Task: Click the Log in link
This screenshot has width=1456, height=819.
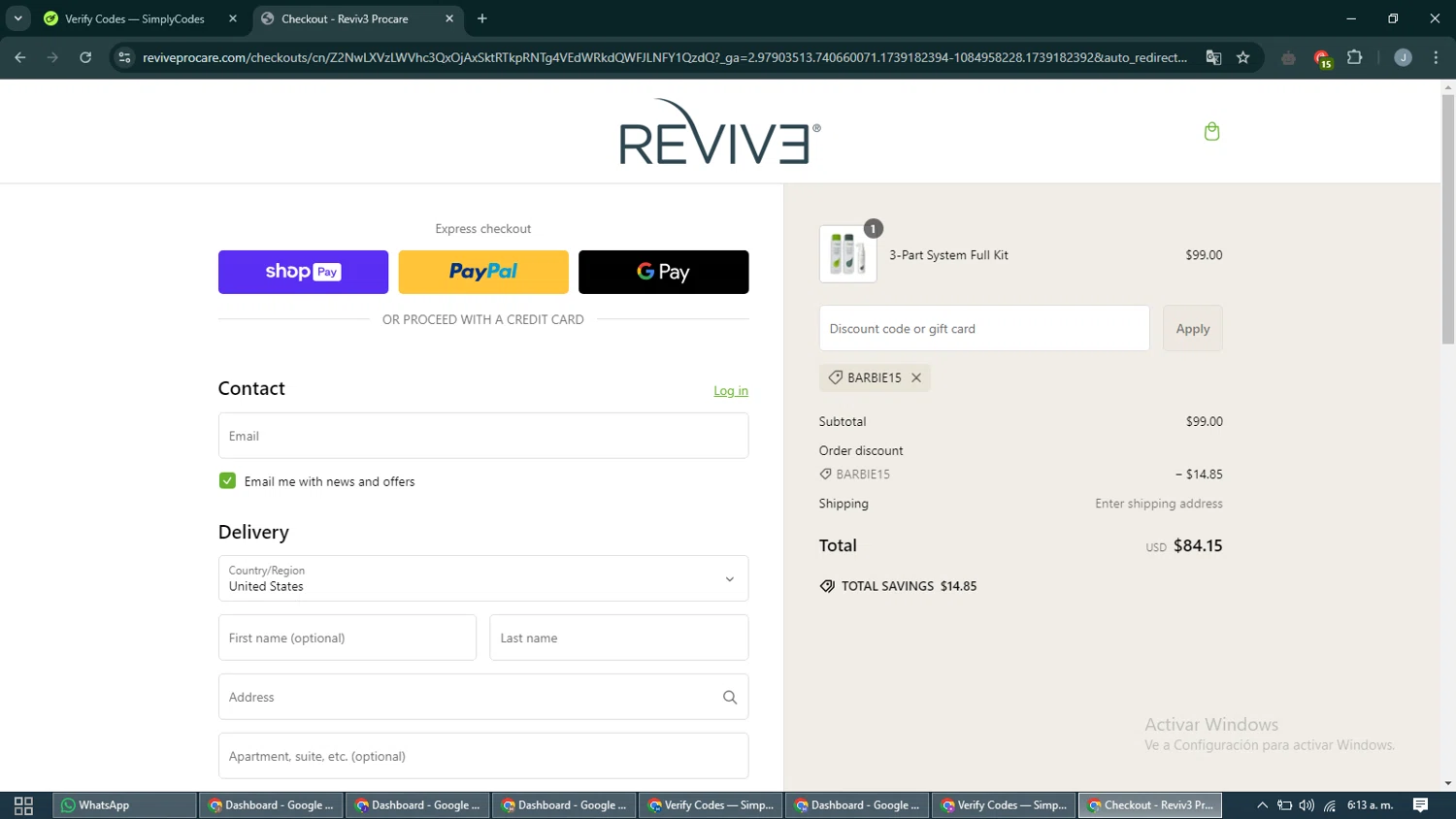Action: pos(731,391)
